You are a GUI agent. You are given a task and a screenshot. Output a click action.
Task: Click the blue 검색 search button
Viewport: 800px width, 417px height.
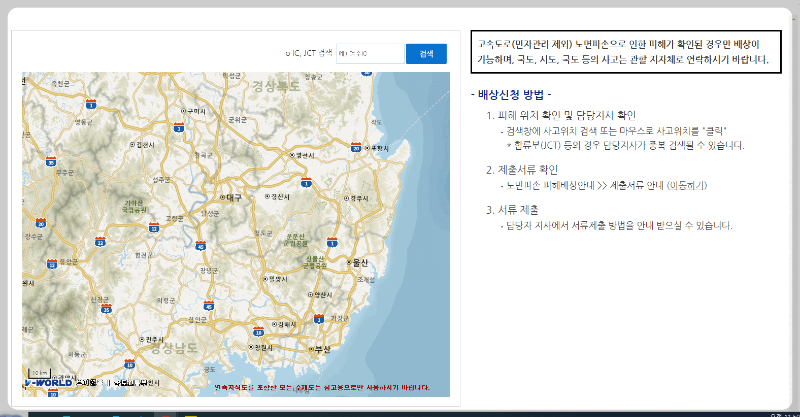pos(426,54)
